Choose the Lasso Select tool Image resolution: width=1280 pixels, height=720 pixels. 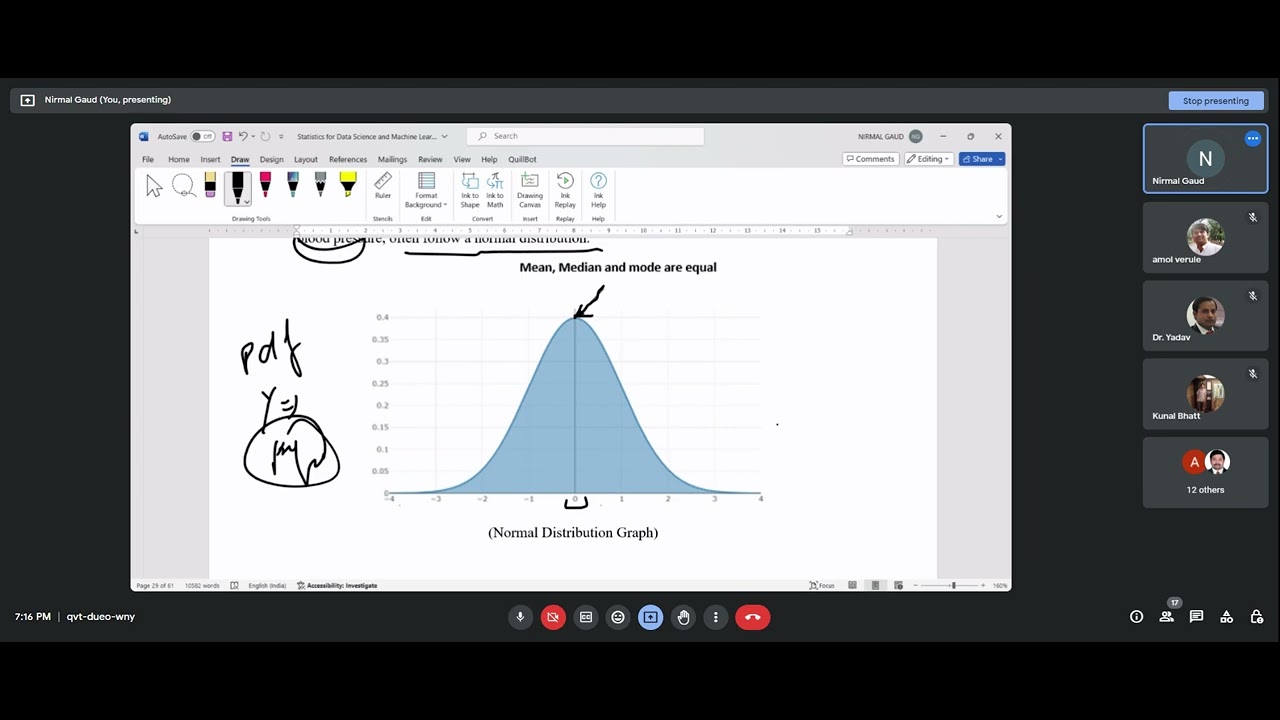(x=183, y=185)
